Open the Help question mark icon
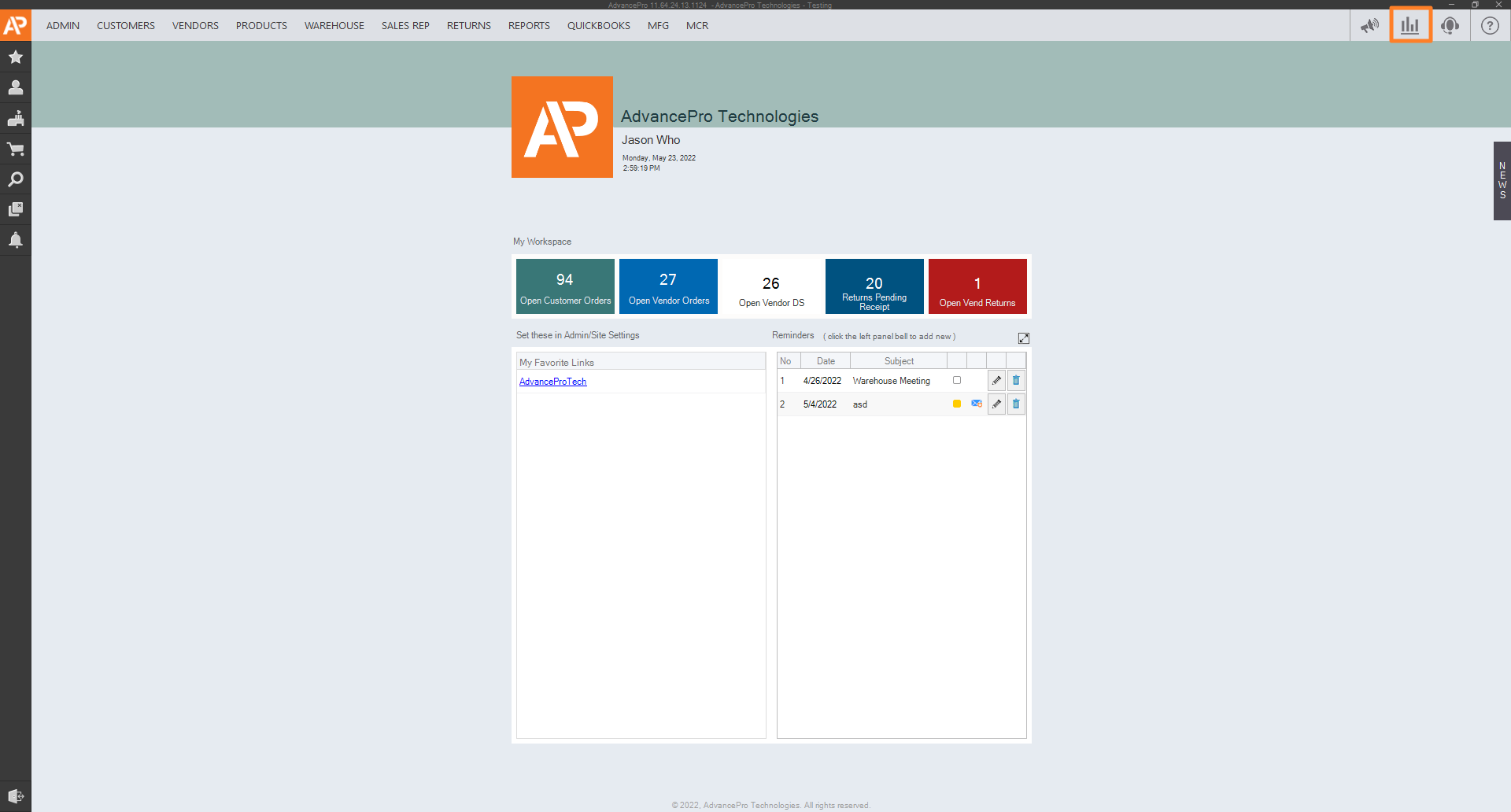The height and width of the screenshot is (812, 1511). (1491, 25)
